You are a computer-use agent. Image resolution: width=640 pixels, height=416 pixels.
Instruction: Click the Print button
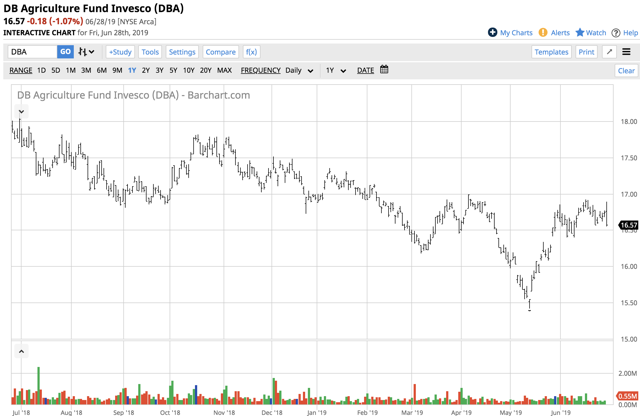point(586,52)
